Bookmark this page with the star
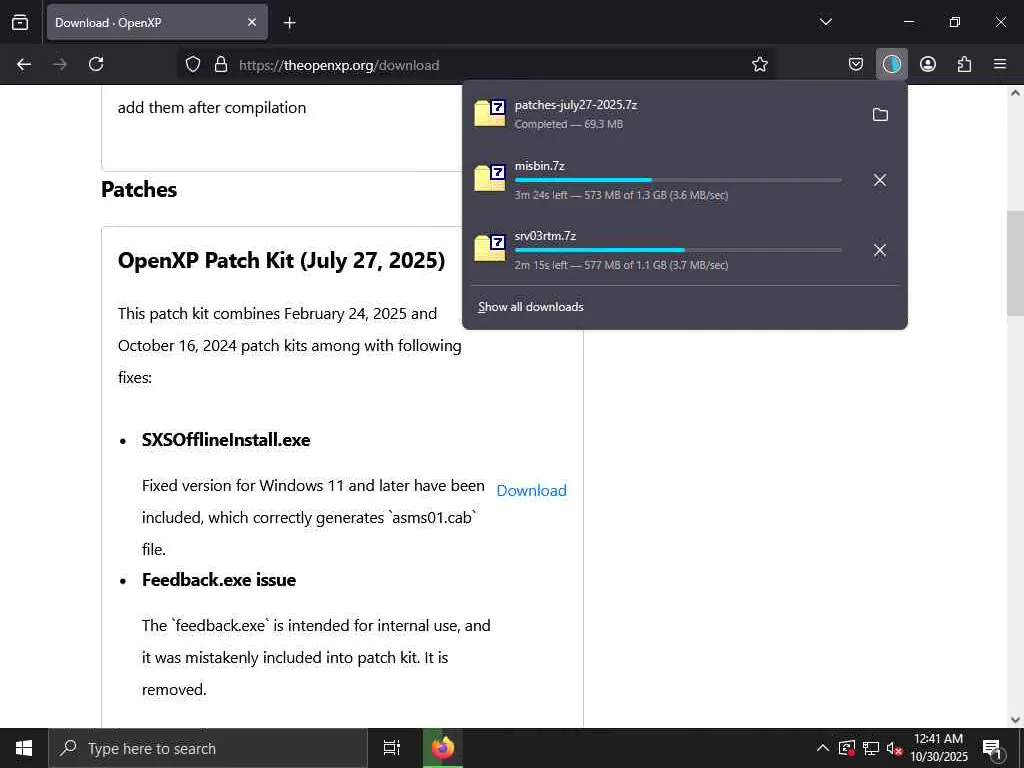The image size is (1024, 768). [x=760, y=65]
